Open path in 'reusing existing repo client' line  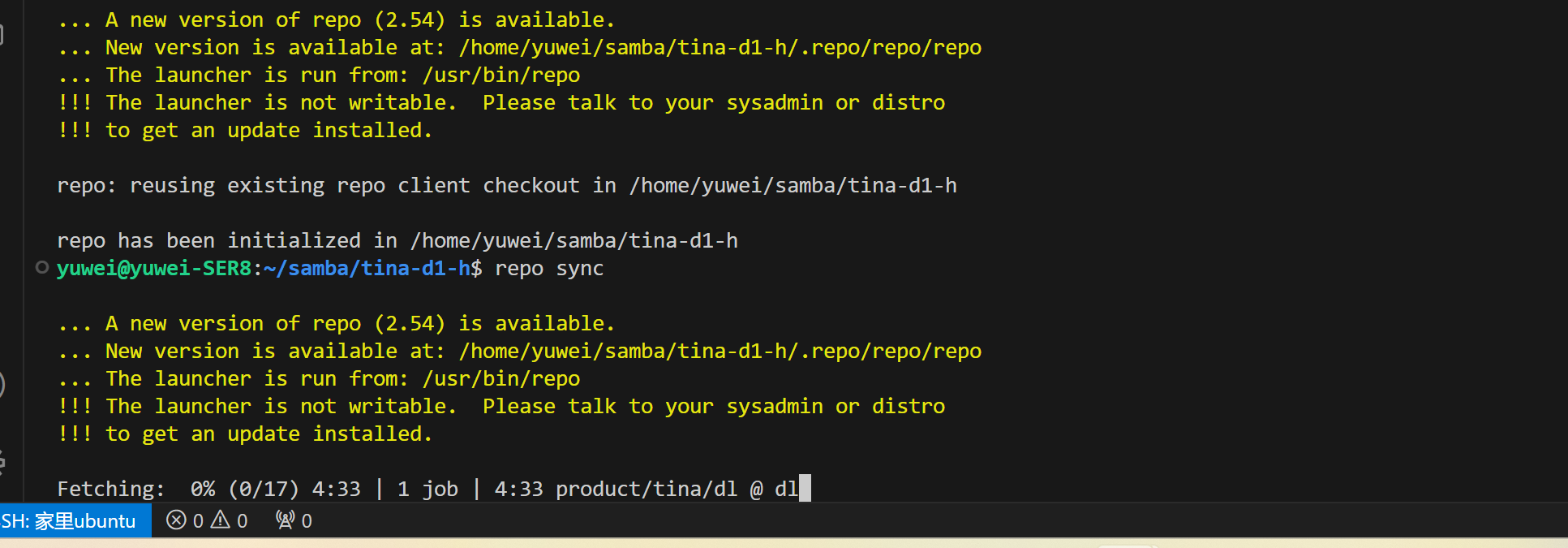[x=793, y=186]
